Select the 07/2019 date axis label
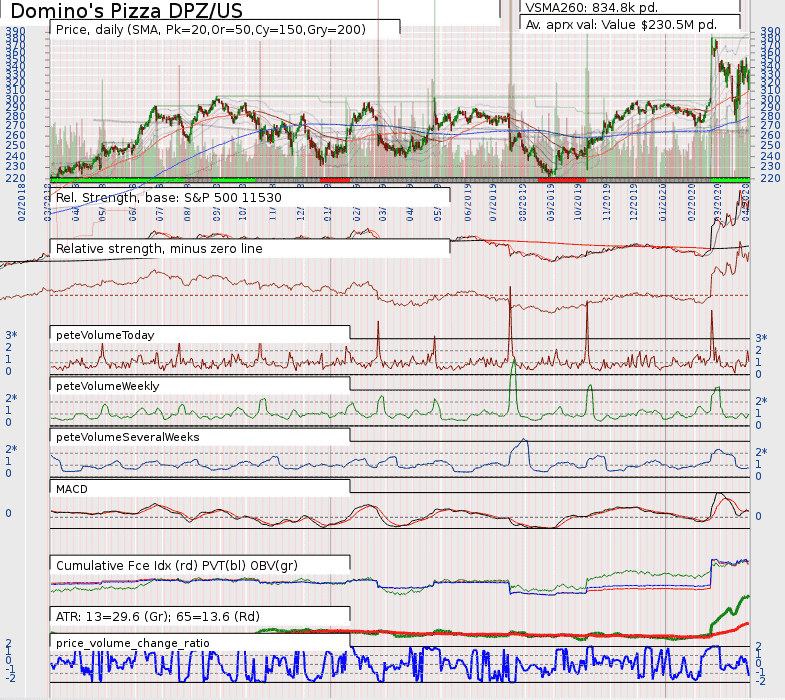Image resolution: width=785 pixels, height=700 pixels. (x=493, y=202)
